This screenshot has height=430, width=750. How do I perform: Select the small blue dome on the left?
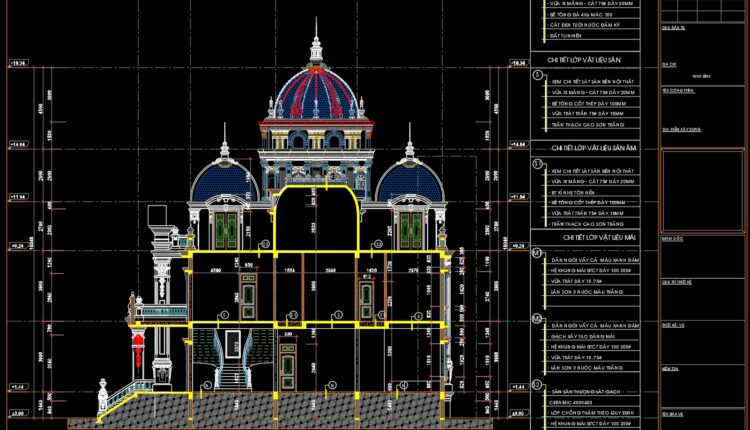click(x=225, y=181)
